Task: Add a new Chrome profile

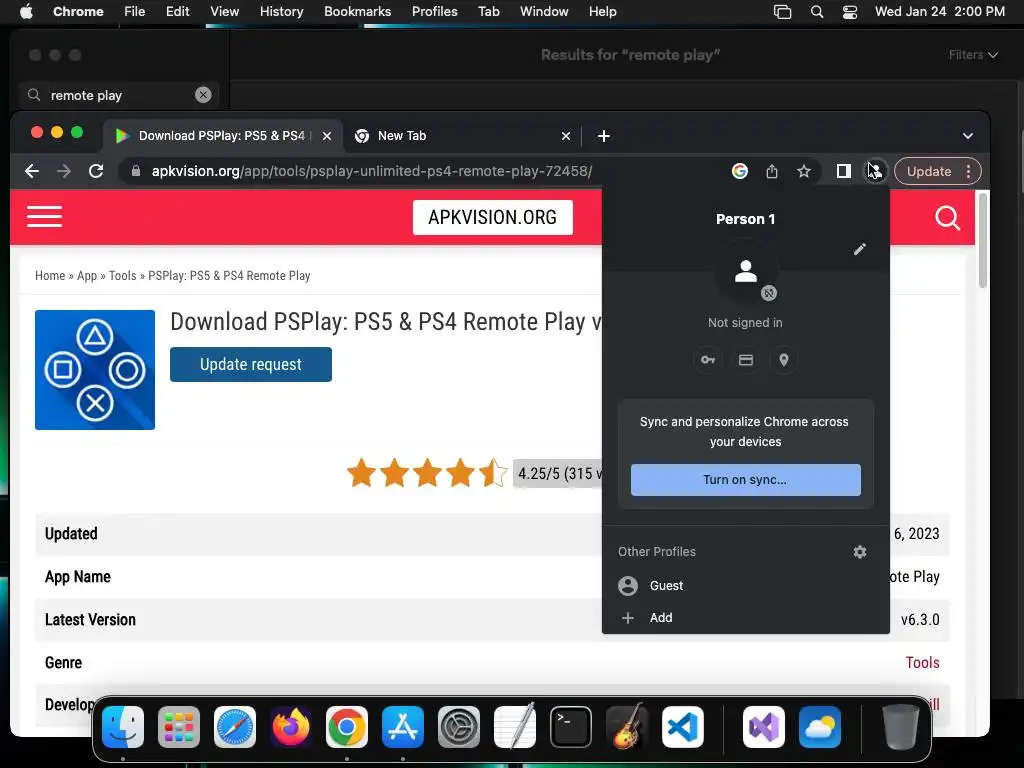Action: [x=745, y=618]
